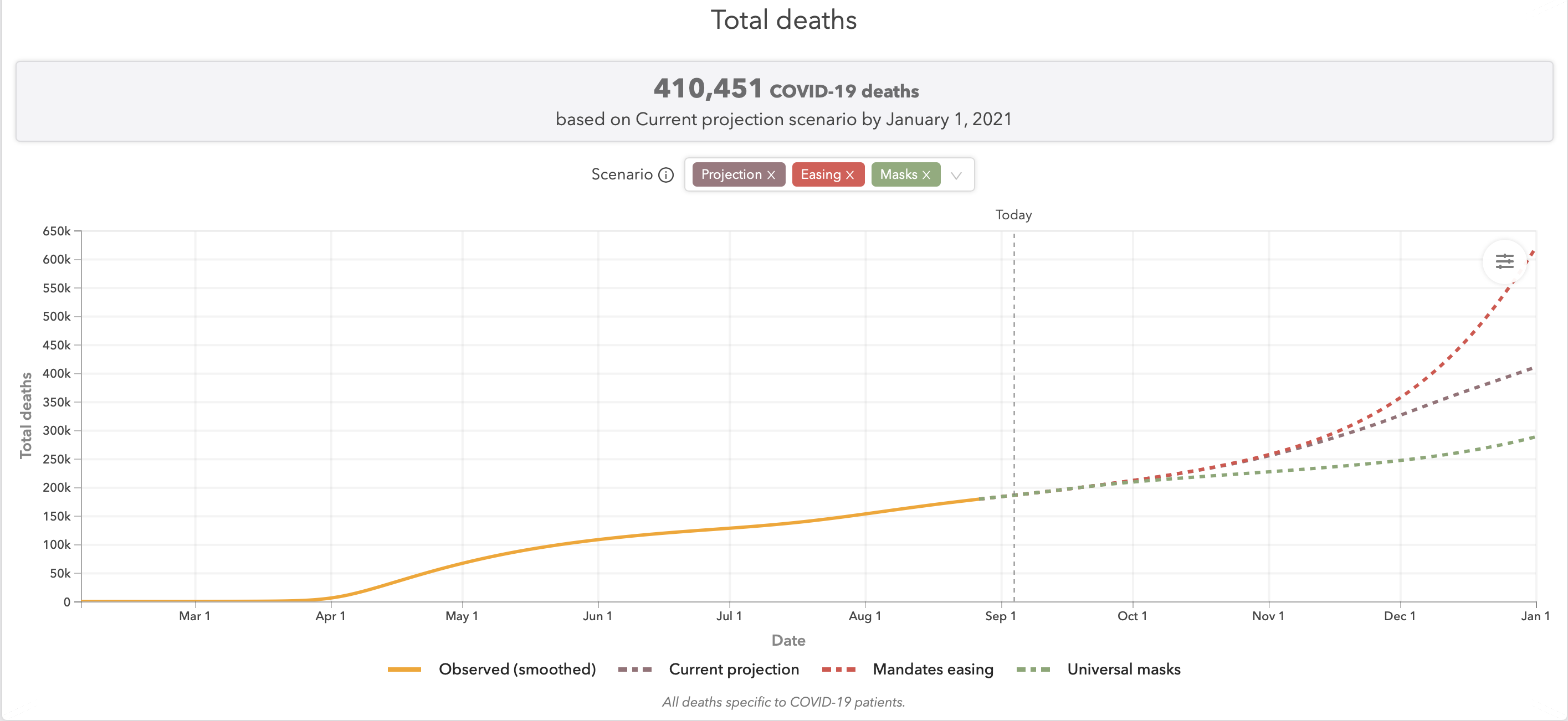Toggle Universal masks legend entry
Image resolution: width=1568 pixels, height=721 pixels.
(1123, 669)
